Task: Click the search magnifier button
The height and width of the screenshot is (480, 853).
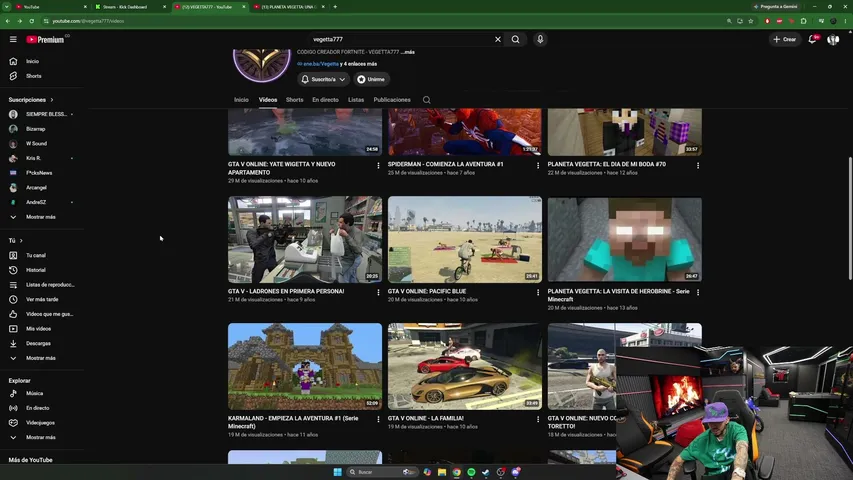Action: 515,39
